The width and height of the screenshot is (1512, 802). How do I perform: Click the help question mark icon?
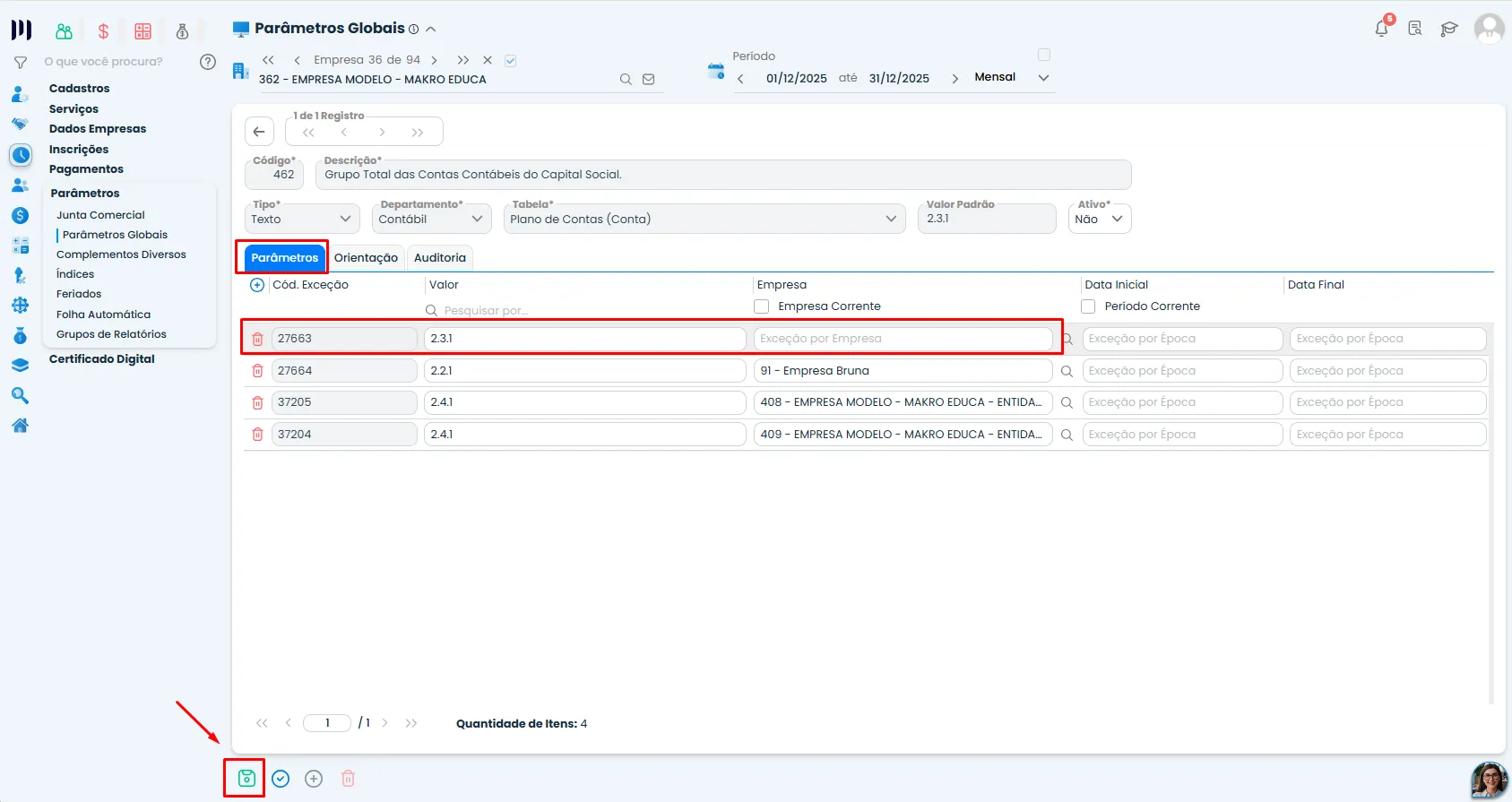tap(208, 62)
